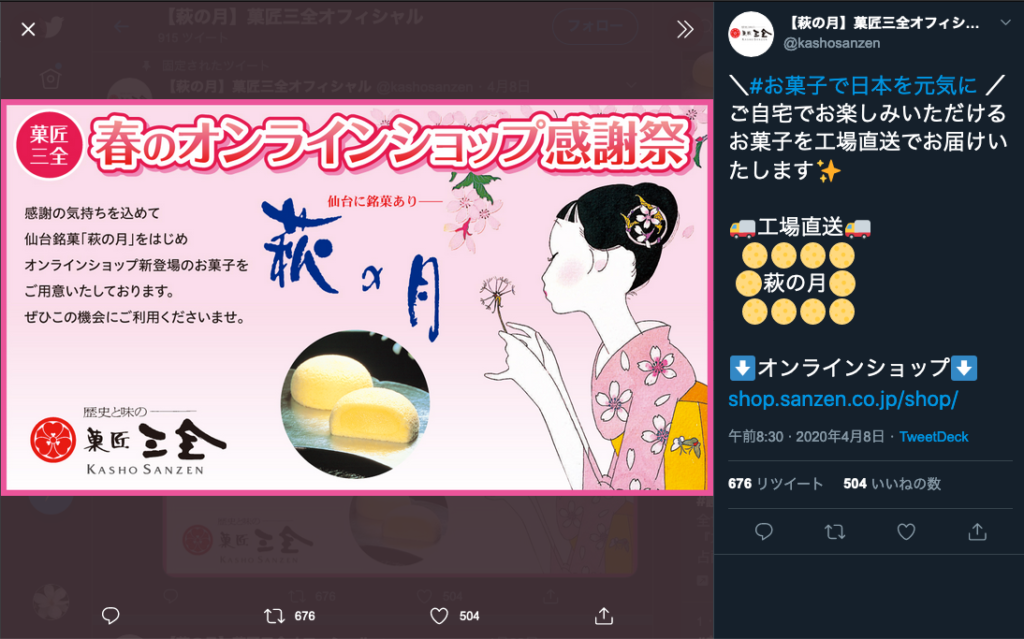Retweet via bottom overlay icon showing 676

(x=289, y=615)
